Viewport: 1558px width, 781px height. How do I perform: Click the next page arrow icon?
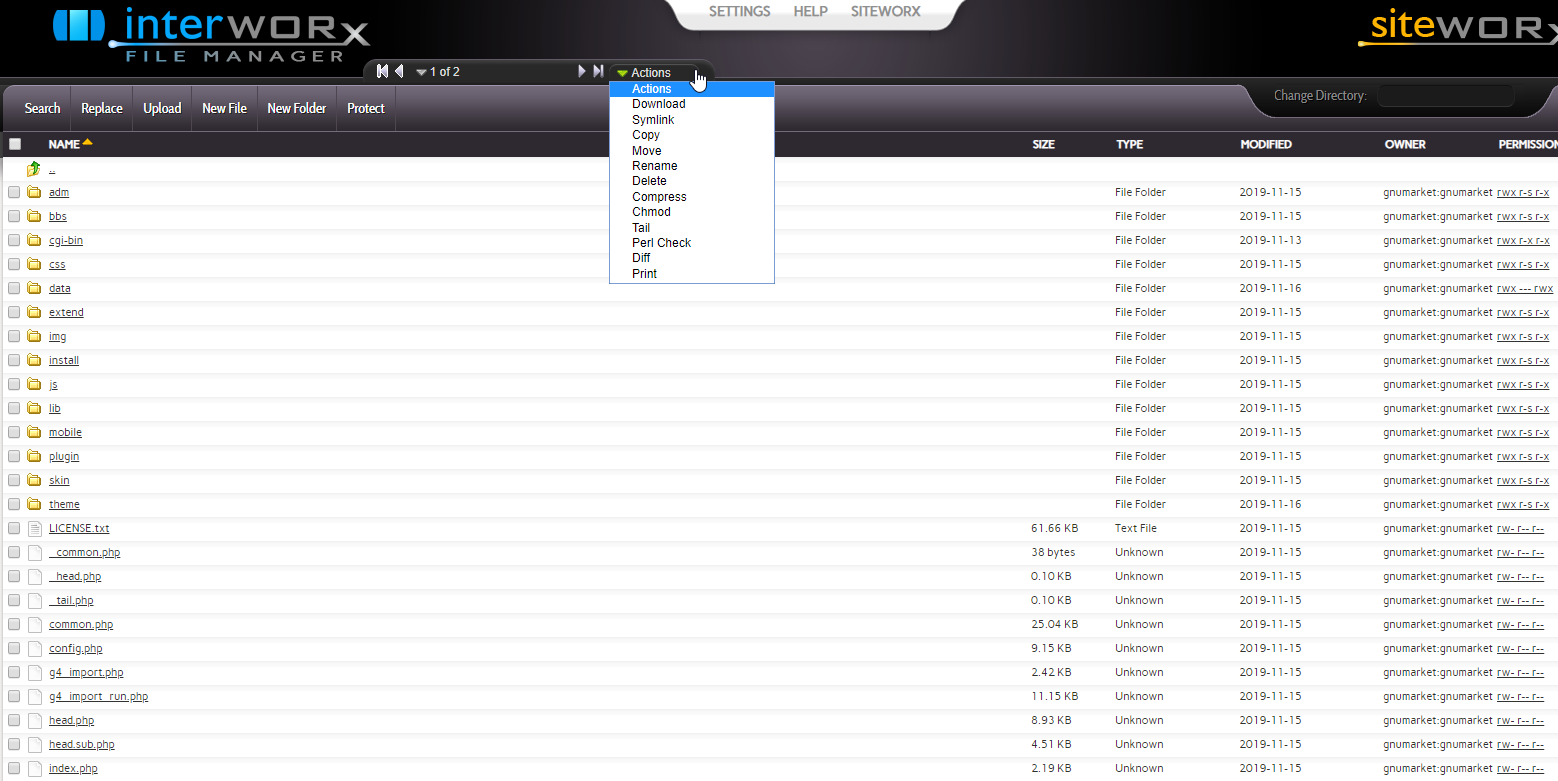[x=582, y=71]
